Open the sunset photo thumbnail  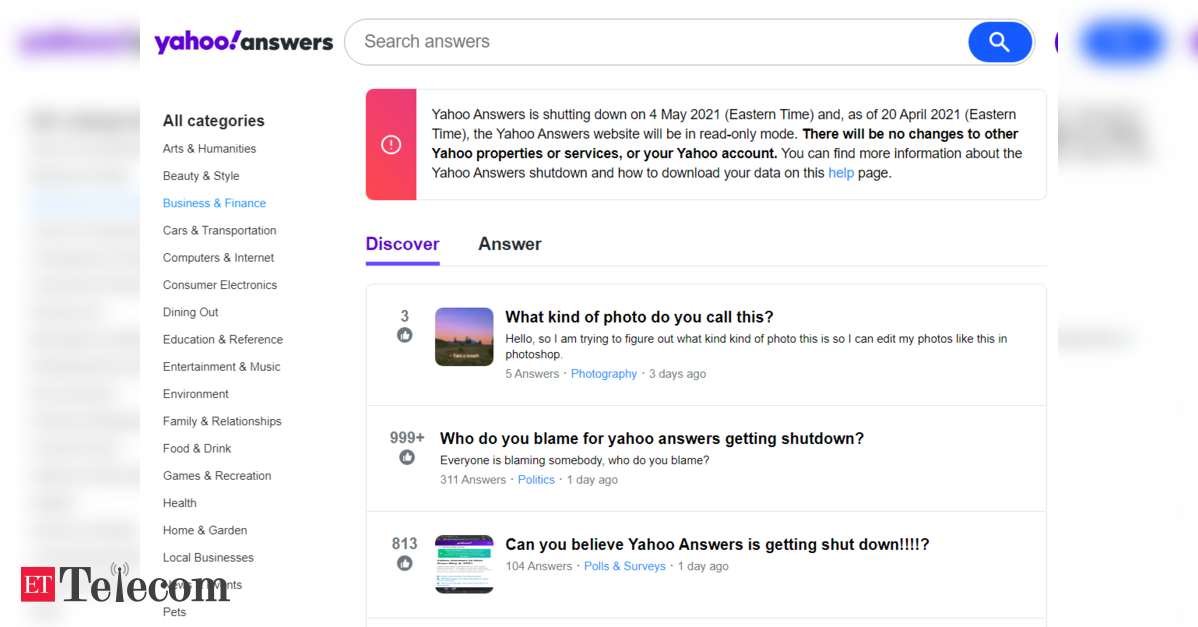click(464, 337)
